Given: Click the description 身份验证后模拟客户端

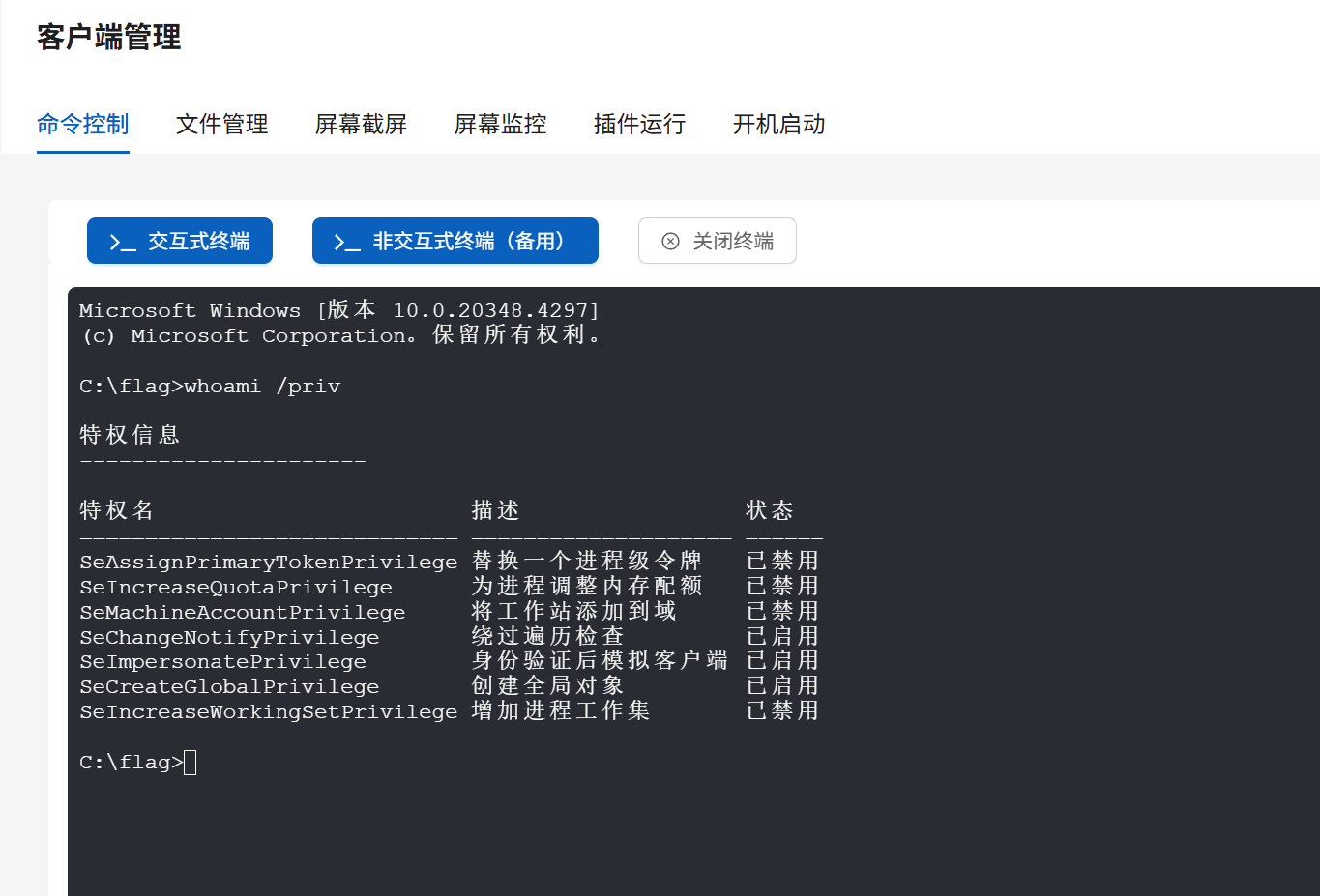Looking at the screenshot, I should click(x=600, y=660).
